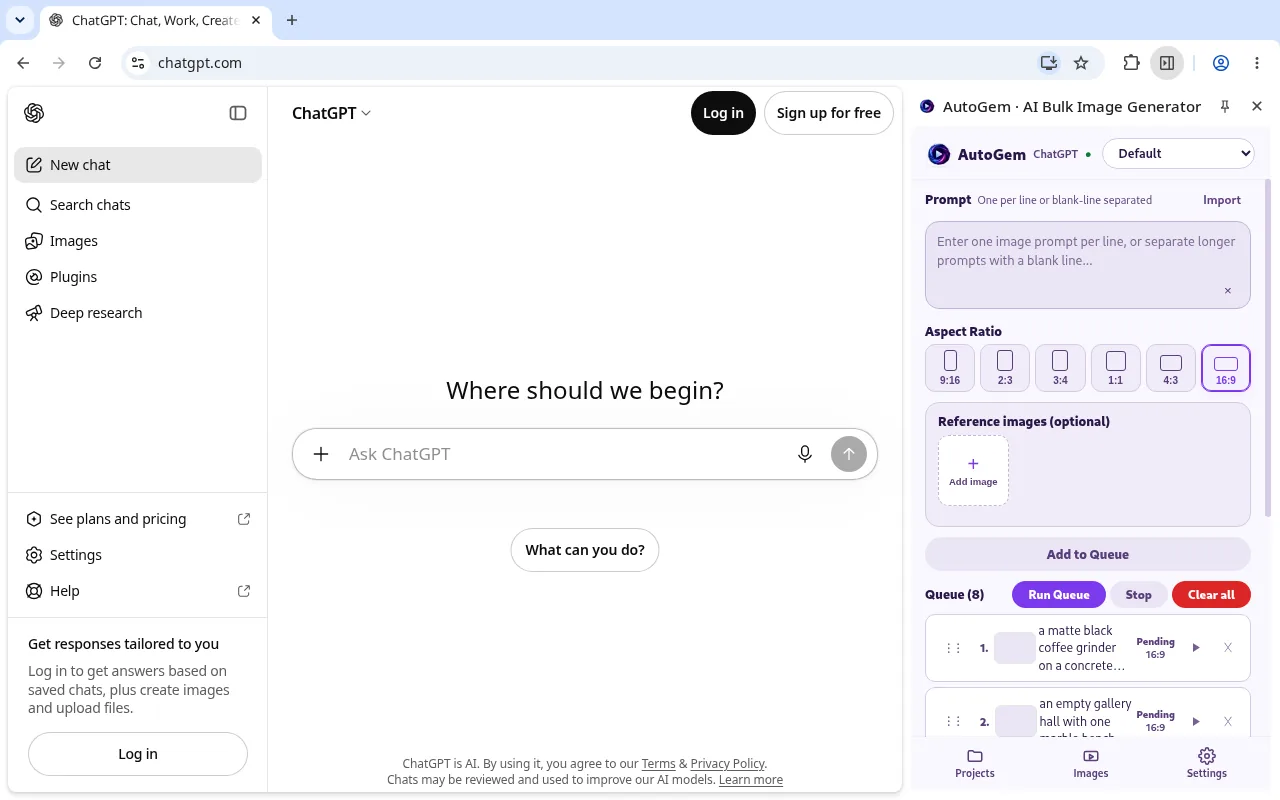Remove queue item 1 with X
Image resolution: width=1280 pixels, height=800 pixels.
pos(1228,648)
